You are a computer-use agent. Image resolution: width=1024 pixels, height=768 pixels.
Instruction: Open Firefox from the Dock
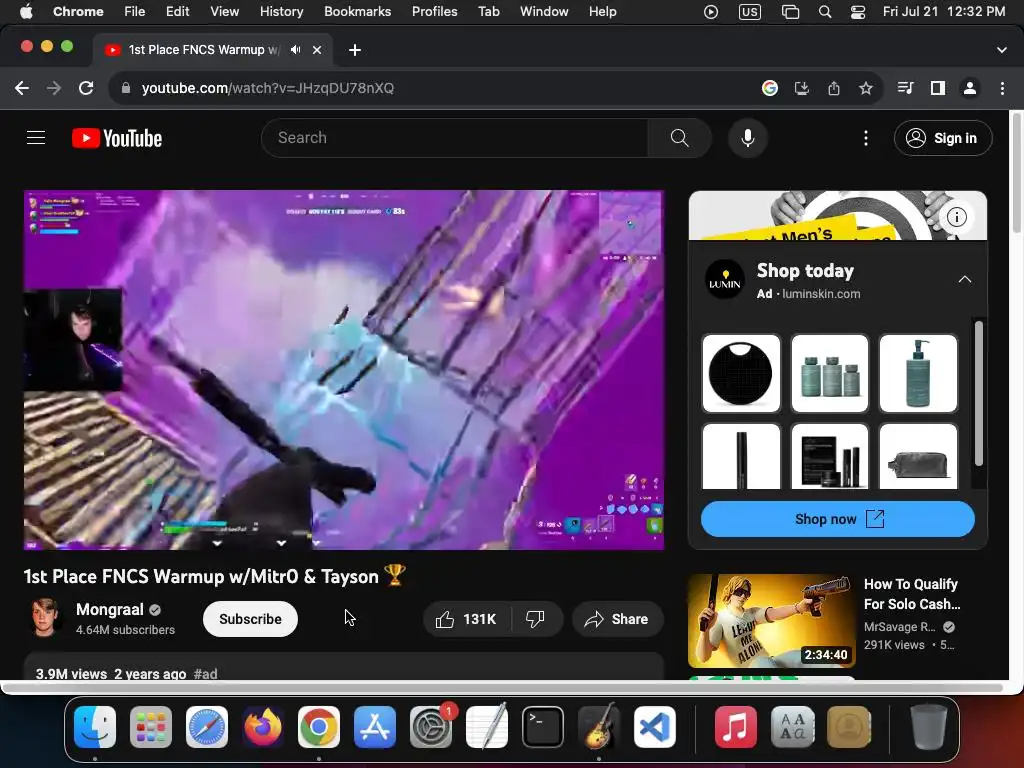pos(263,727)
